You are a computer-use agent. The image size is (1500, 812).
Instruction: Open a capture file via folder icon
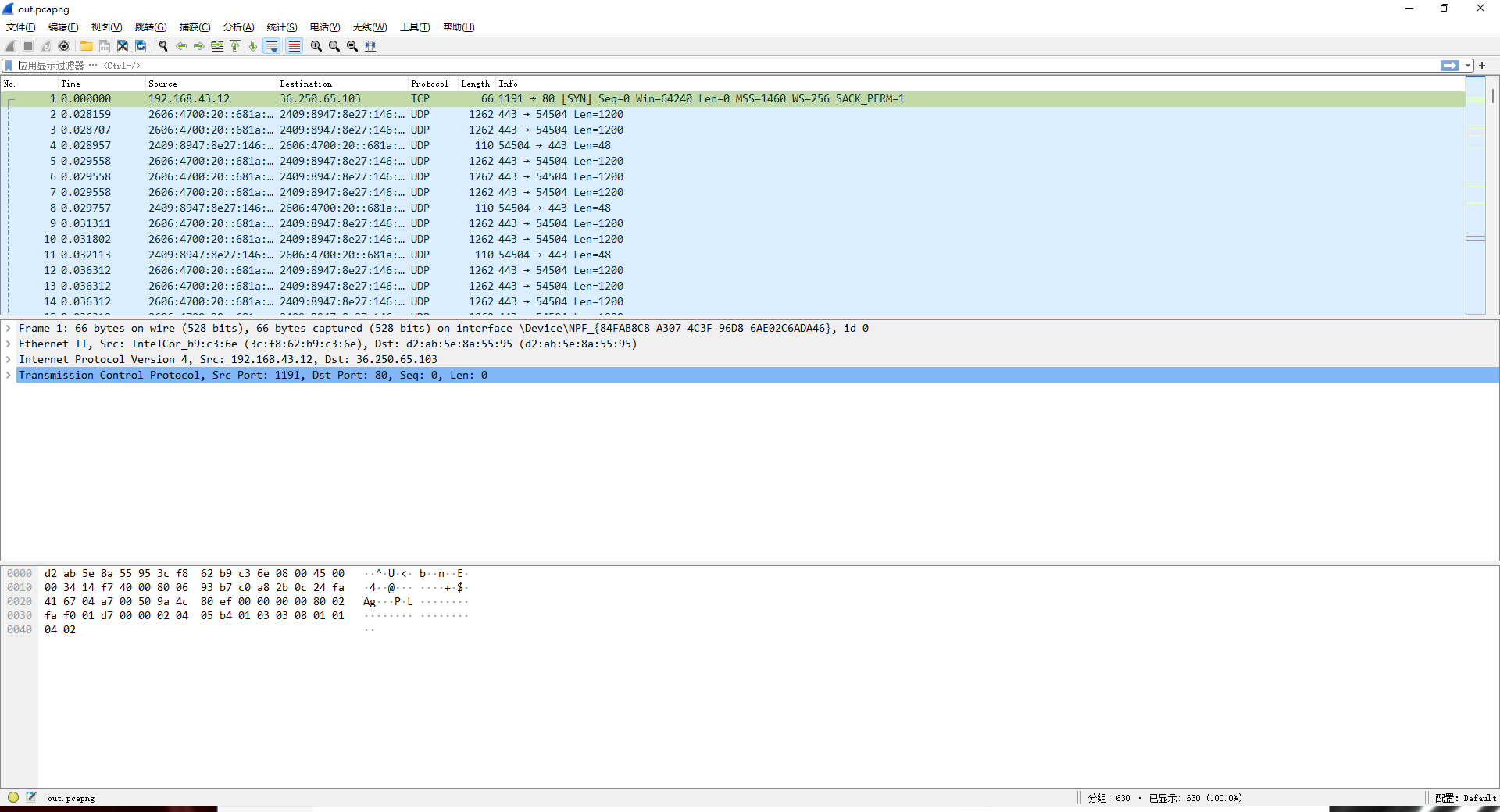click(x=87, y=46)
